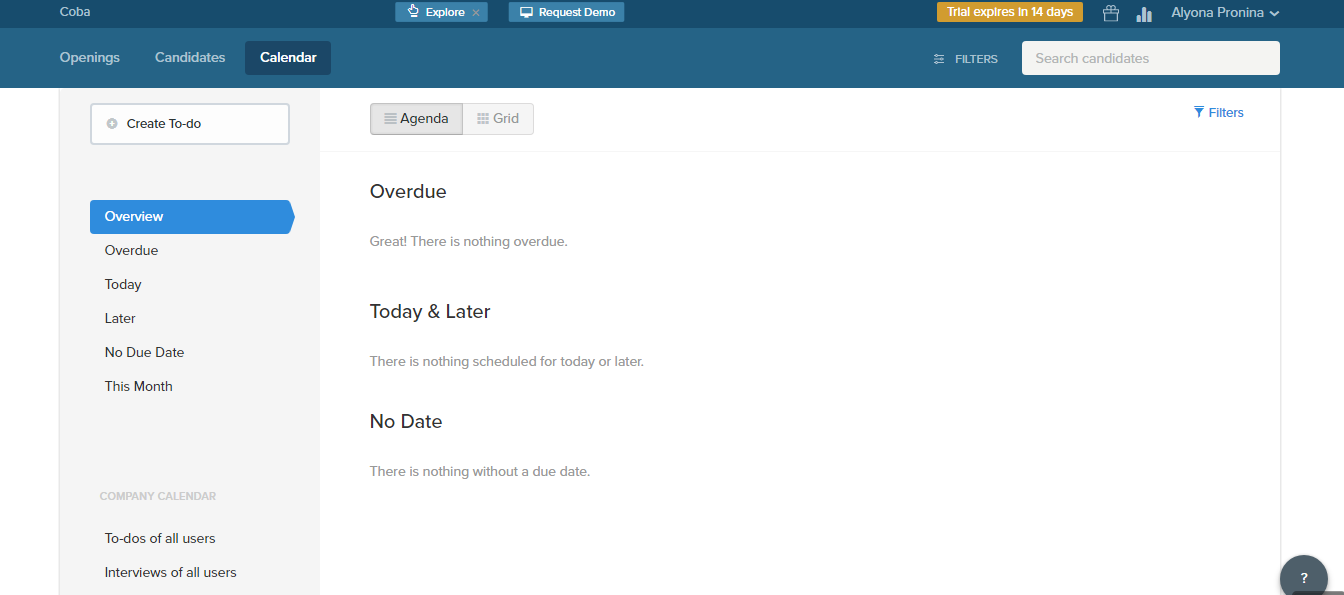Viewport: 1344px width, 595px height.
Task: Click the Coba company name
Action: pos(75,13)
